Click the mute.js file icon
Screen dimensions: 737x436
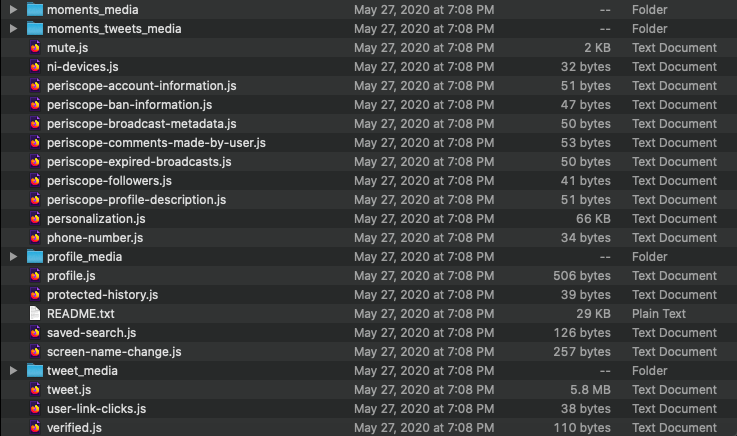tap(36, 48)
